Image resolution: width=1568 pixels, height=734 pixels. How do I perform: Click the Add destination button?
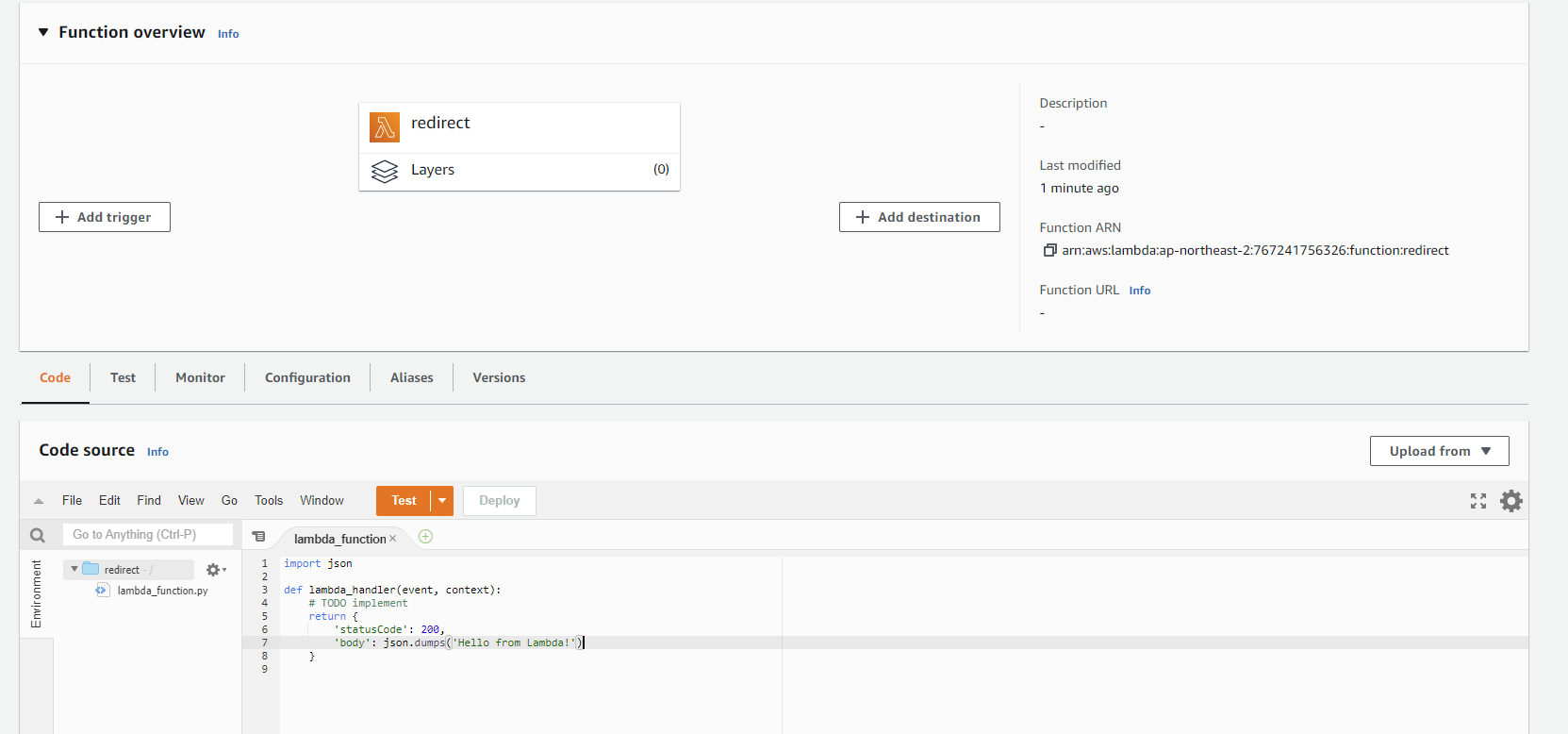[919, 217]
